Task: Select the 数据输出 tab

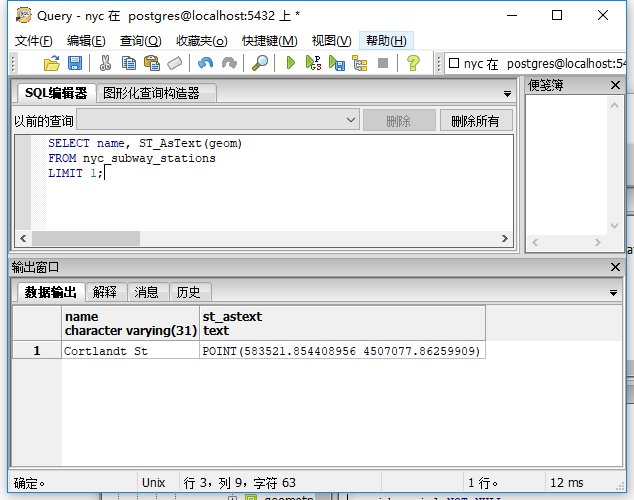Action: click(51, 292)
